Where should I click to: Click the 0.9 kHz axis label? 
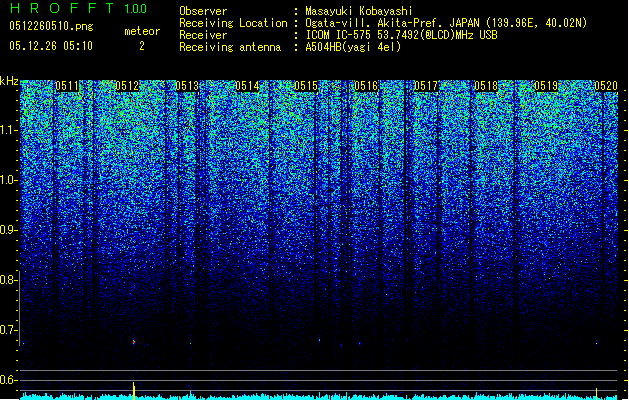click(8, 230)
